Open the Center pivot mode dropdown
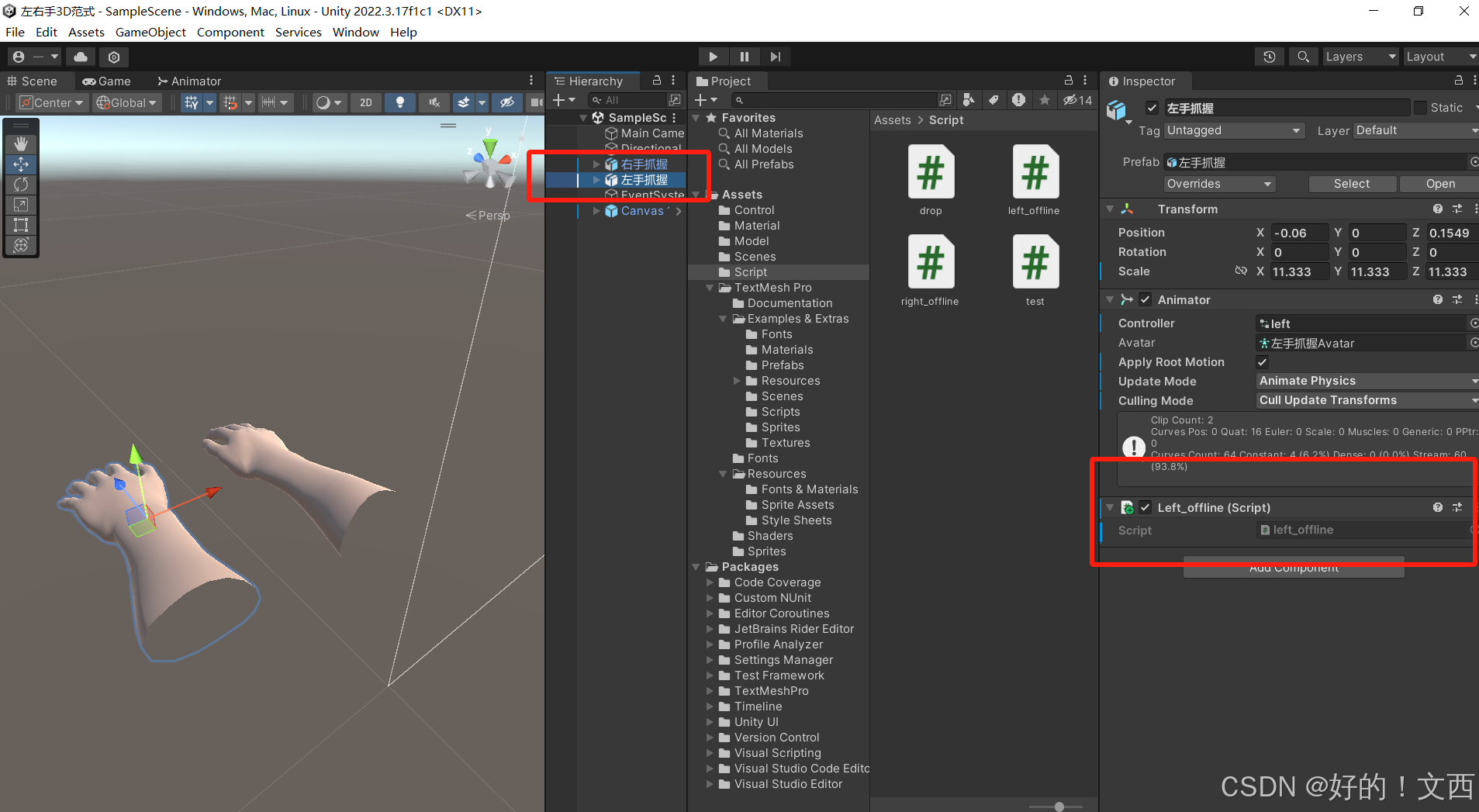Screen dimensions: 1479x812 pyautogui.click(x=51, y=102)
